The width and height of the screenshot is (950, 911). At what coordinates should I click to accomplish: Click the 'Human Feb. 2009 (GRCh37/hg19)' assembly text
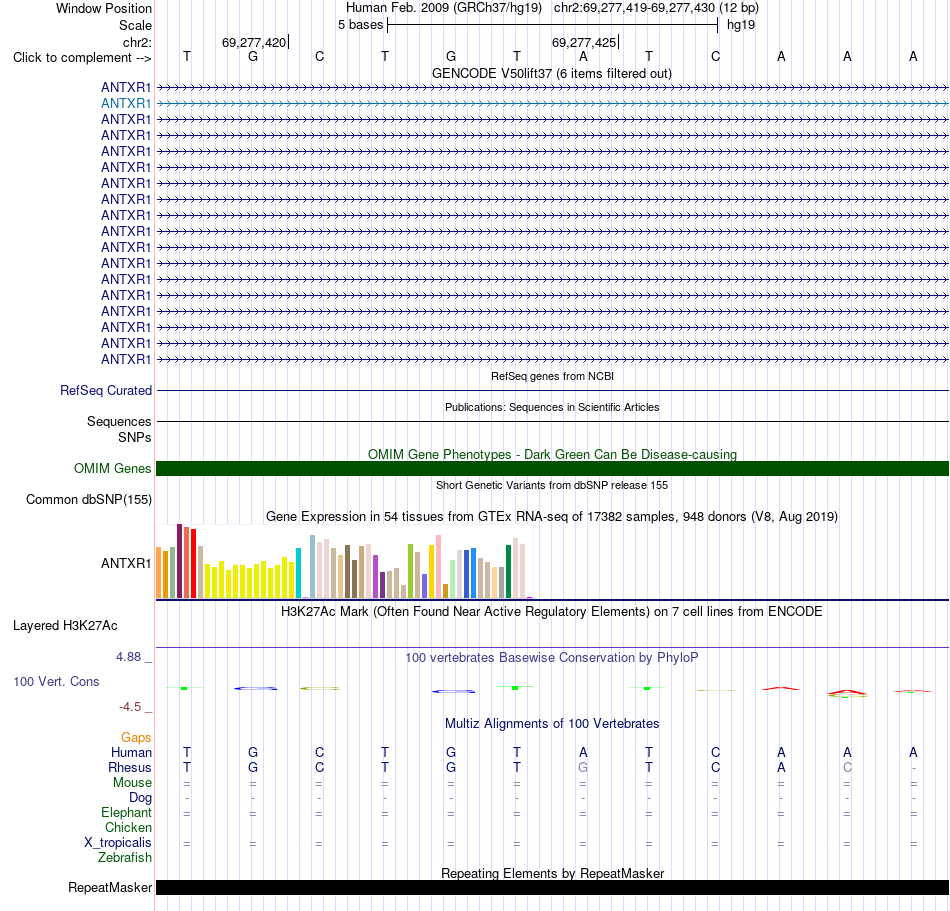[443, 8]
